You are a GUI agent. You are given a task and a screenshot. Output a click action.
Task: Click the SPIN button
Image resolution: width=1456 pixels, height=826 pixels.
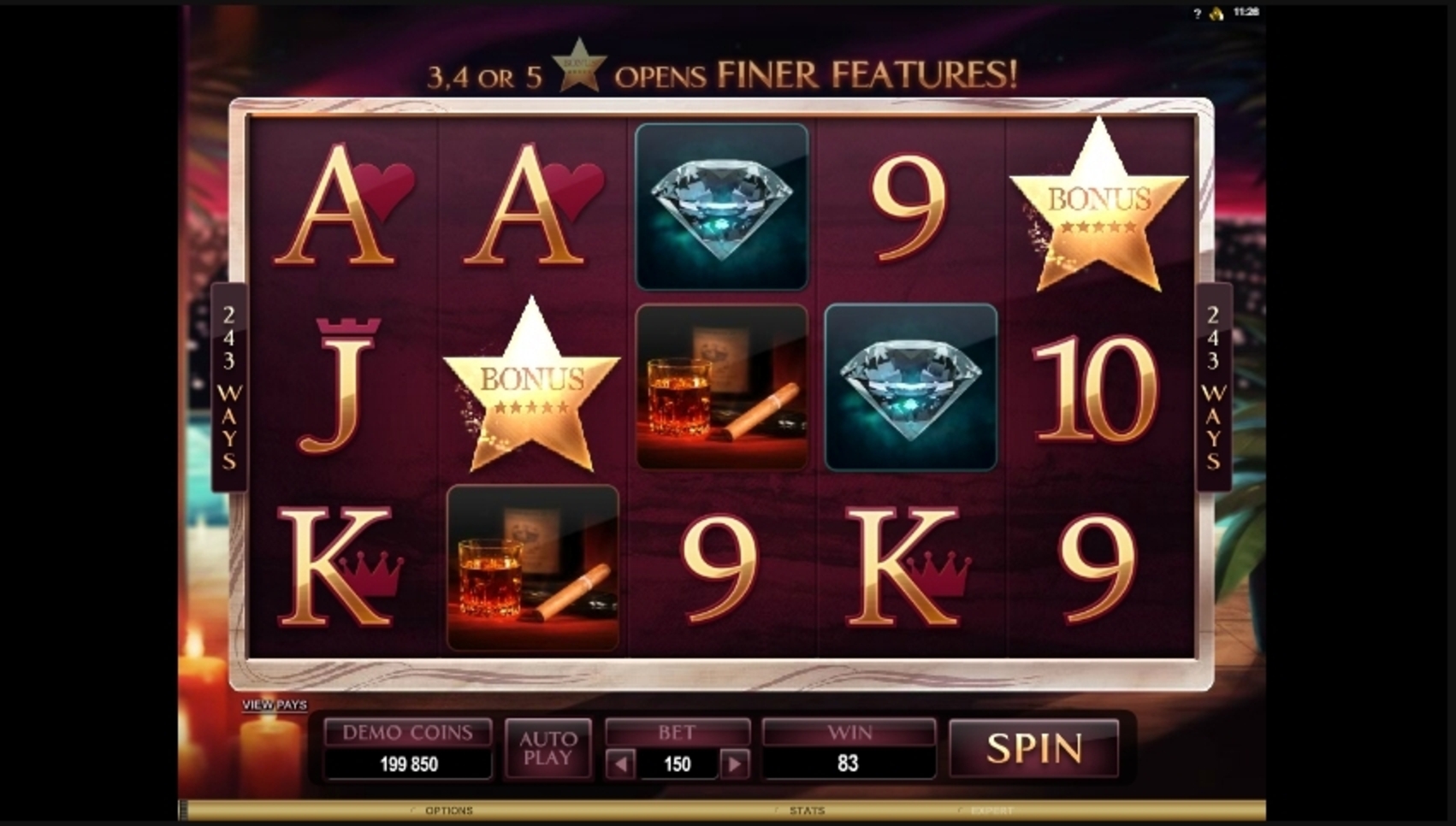point(1033,748)
